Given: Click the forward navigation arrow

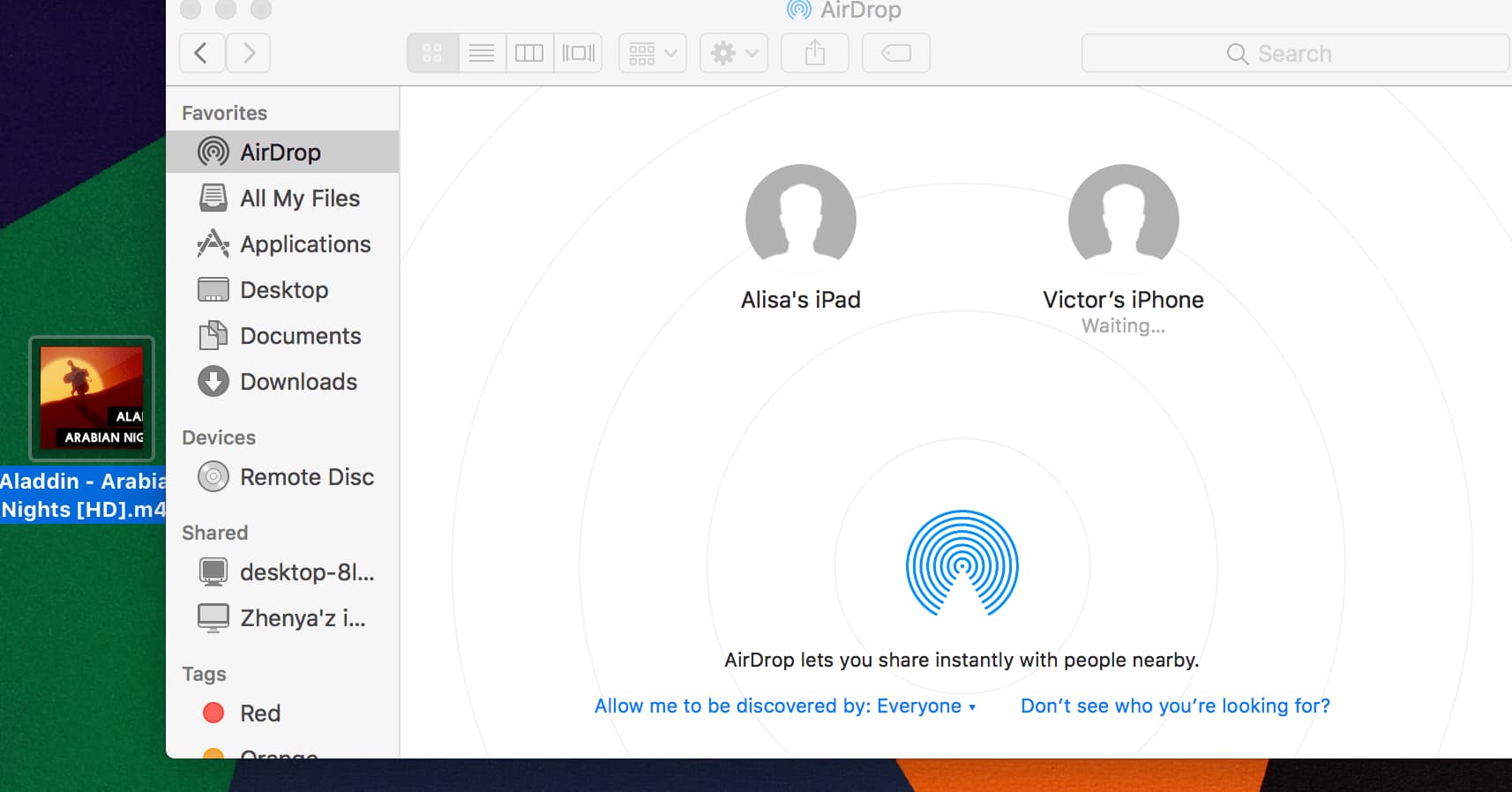Looking at the screenshot, I should pos(249,53).
